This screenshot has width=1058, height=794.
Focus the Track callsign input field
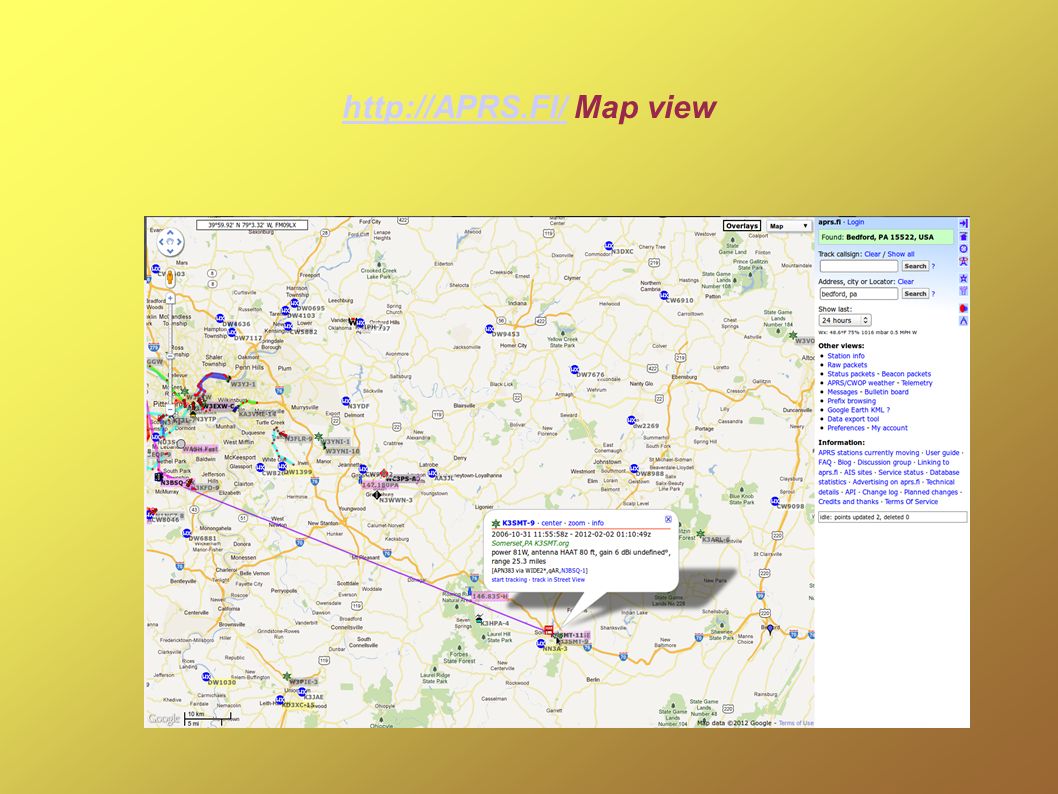click(x=859, y=266)
